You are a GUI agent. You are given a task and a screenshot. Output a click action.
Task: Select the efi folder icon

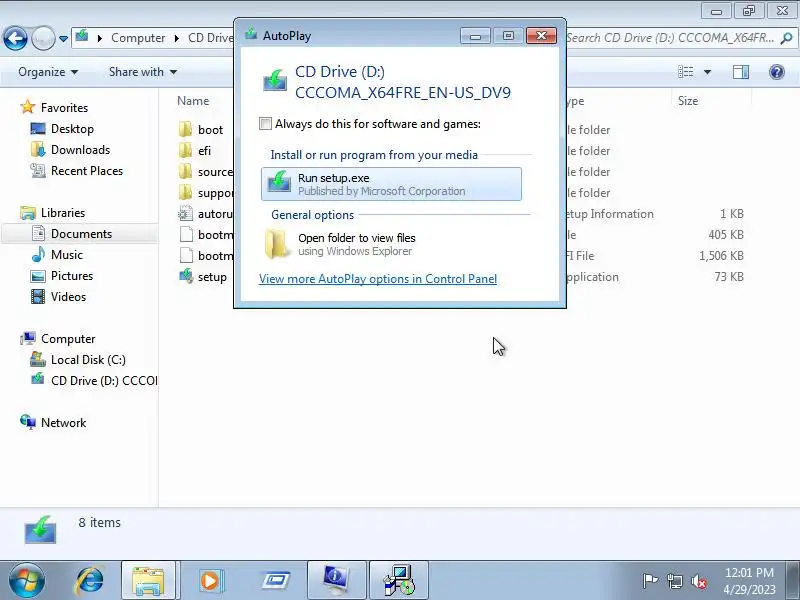186,151
